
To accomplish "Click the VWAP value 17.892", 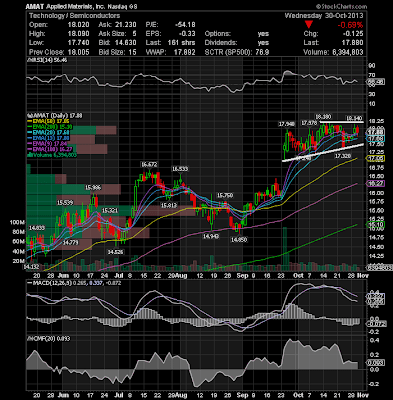I will [x=186, y=52].
